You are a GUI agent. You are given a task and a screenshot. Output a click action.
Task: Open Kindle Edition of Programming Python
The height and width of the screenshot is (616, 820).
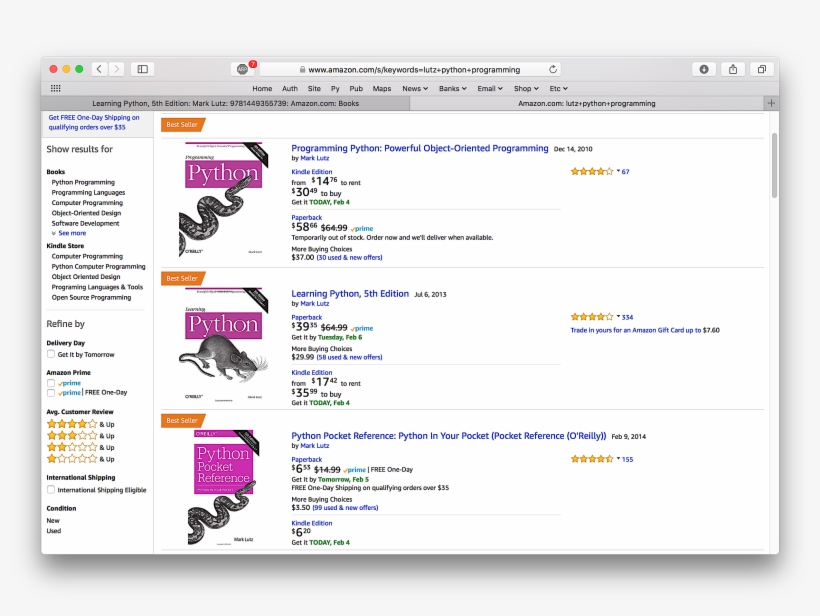[312, 172]
